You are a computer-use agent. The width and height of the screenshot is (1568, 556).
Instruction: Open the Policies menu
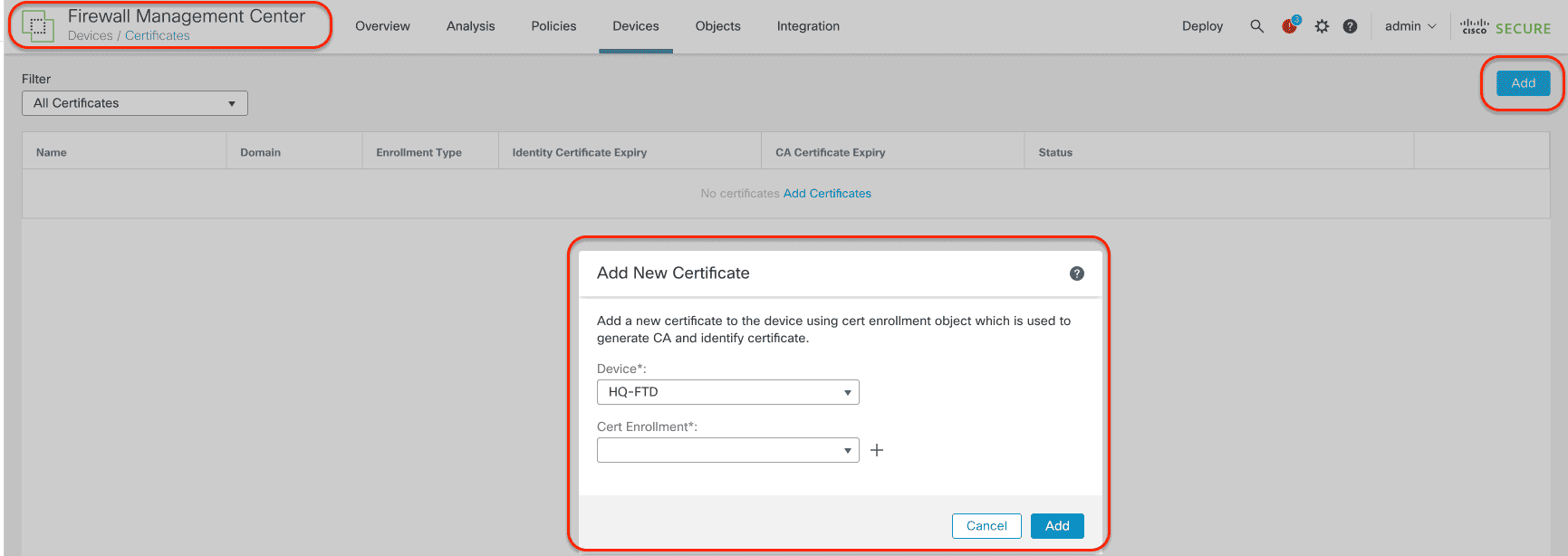(x=553, y=26)
